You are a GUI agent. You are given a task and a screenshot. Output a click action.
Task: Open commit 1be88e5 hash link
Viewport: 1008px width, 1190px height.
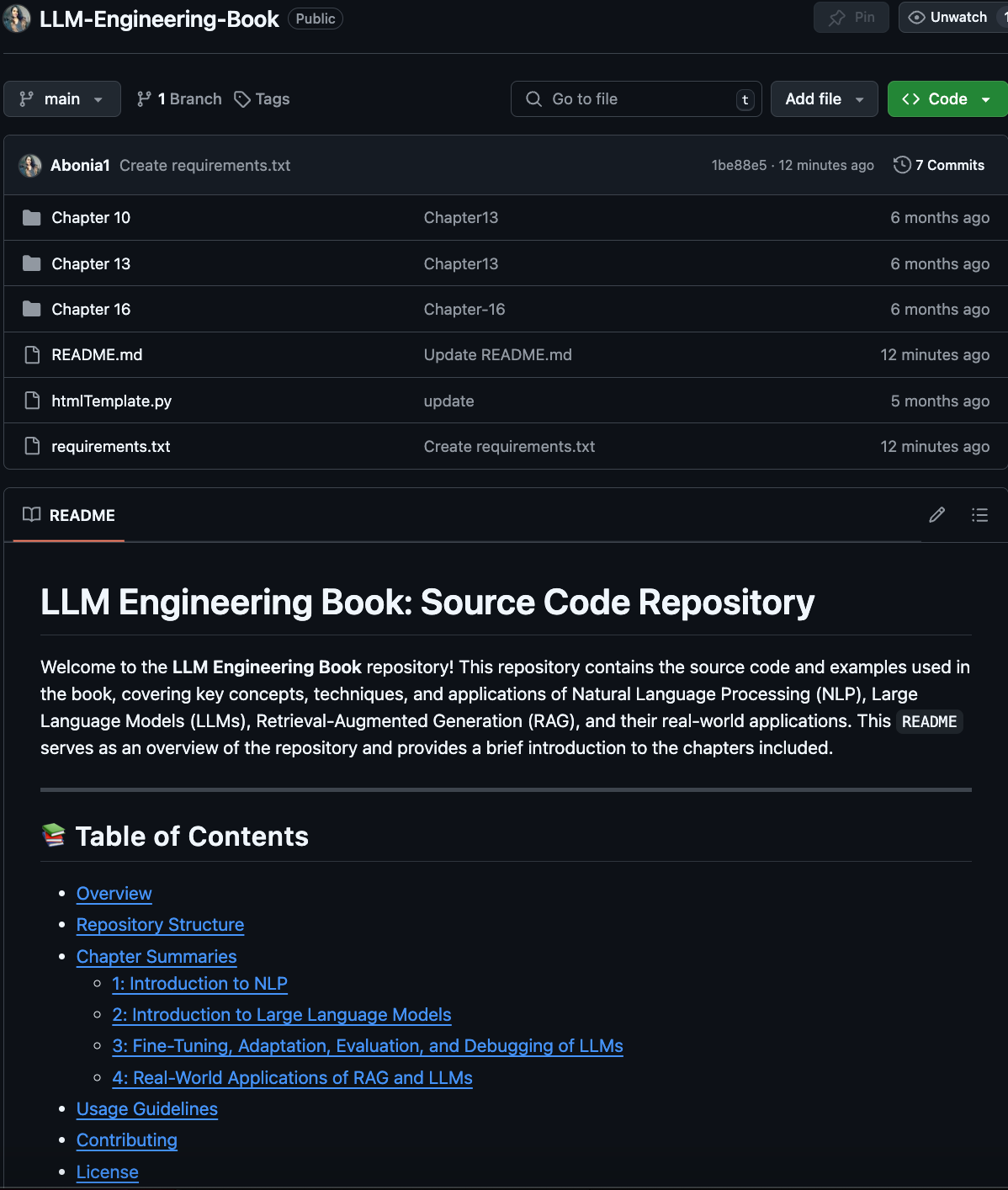(x=739, y=166)
